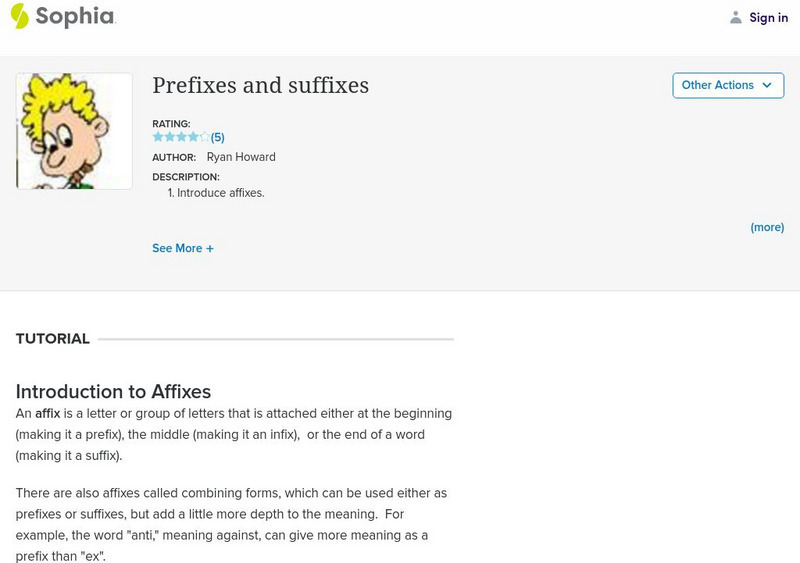Image resolution: width=800 pixels, height=563 pixels.
Task: Click the Introduction to Affixes heading
Action: [113, 391]
